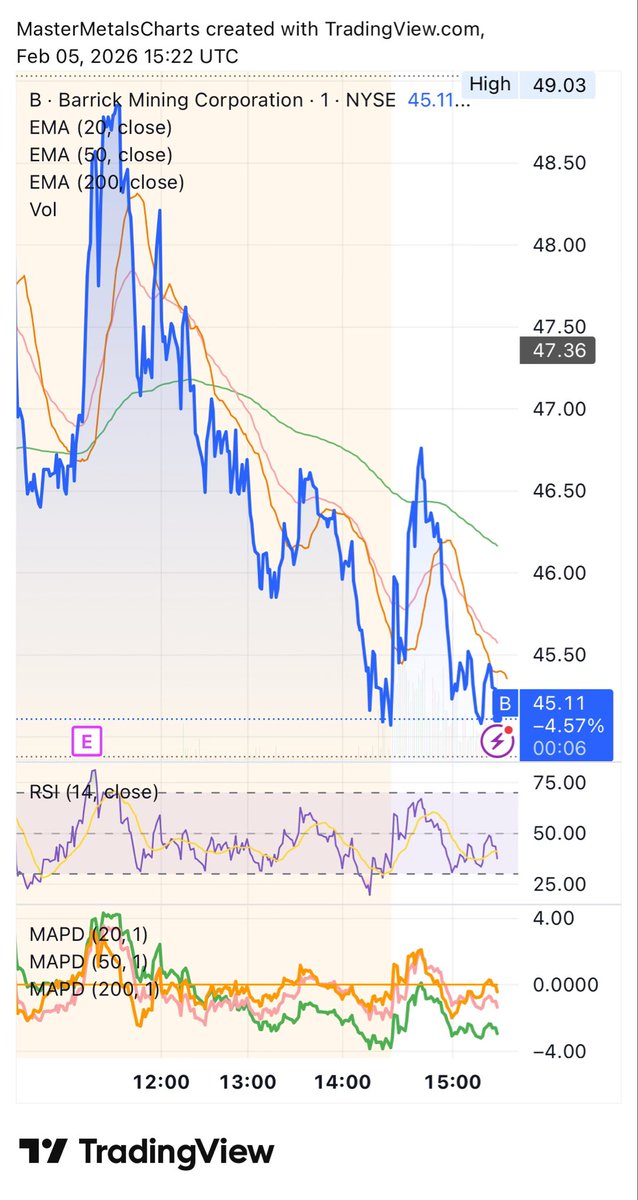Click the TradingView logo
Screen dimensions: 638x1200
point(146,1151)
